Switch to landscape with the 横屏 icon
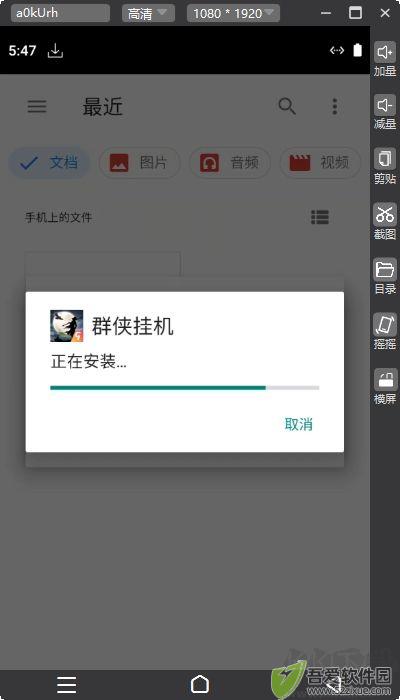The height and width of the screenshot is (700, 400). pyautogui.click(x=384, y=379)
